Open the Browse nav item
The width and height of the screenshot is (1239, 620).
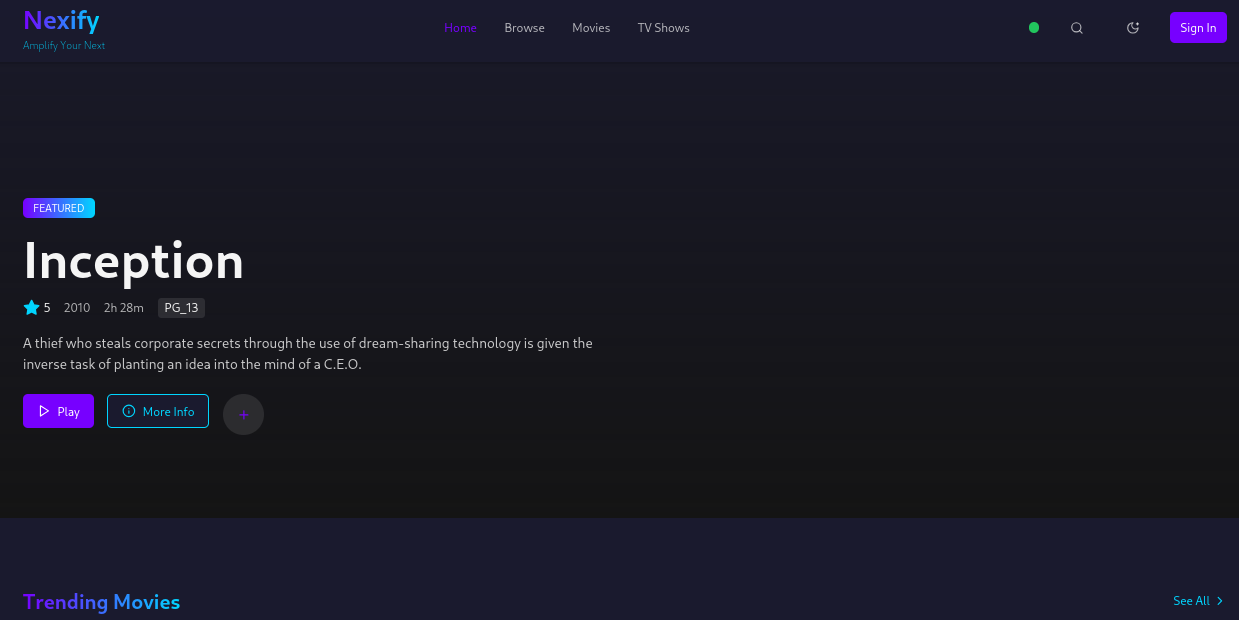click(x=524, y=28)
